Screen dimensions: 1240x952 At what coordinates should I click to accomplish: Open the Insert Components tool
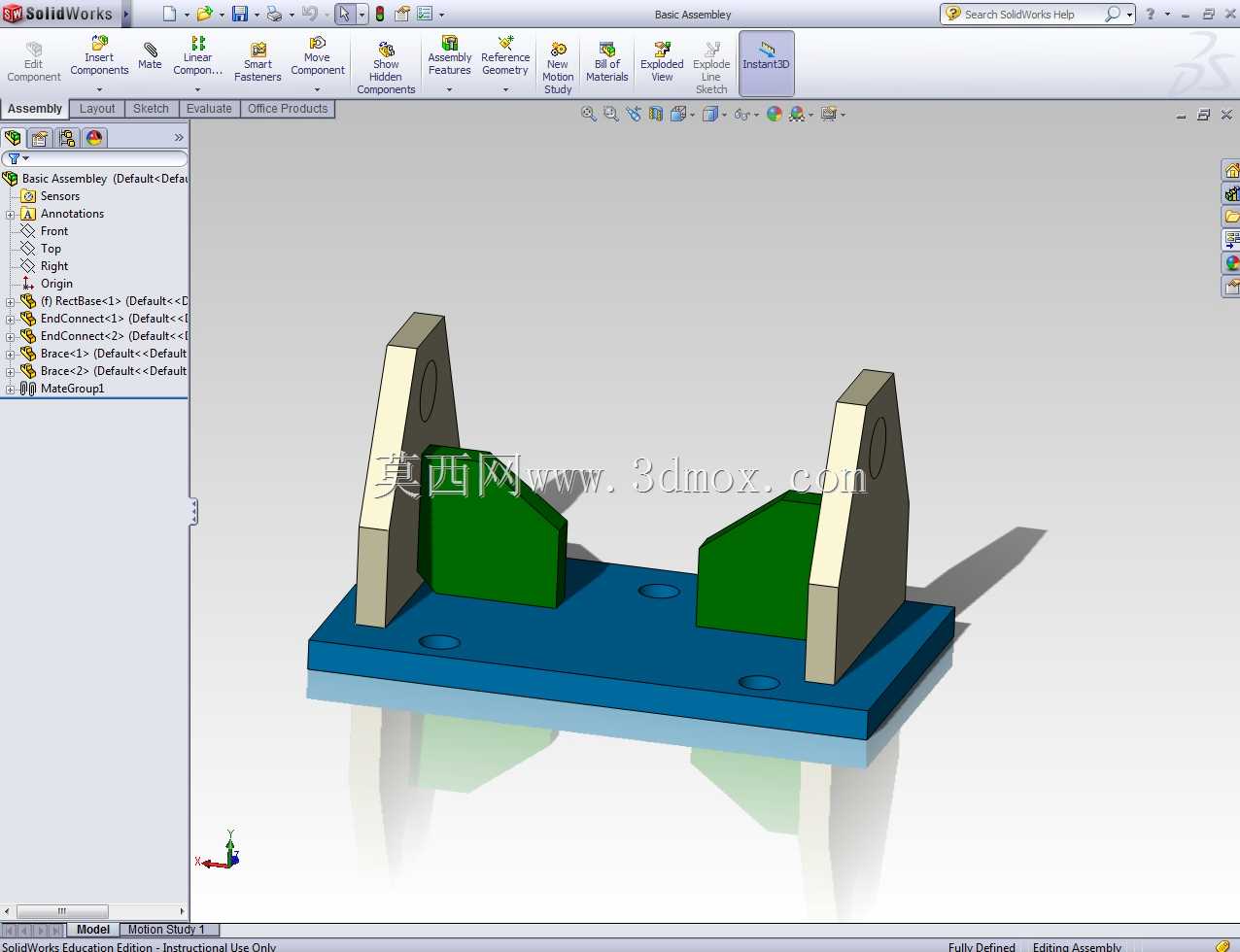tap(99, 56)
